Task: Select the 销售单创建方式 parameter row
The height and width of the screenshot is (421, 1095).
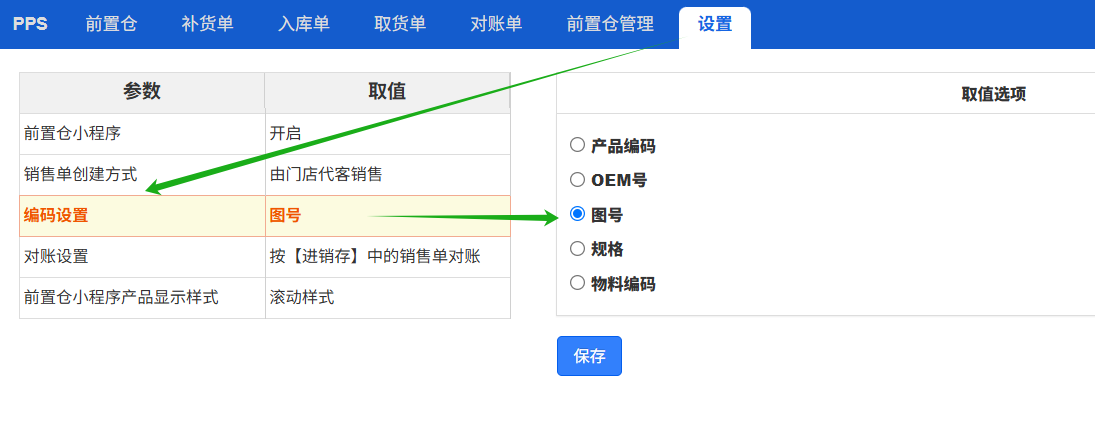Action: (265, 175)
